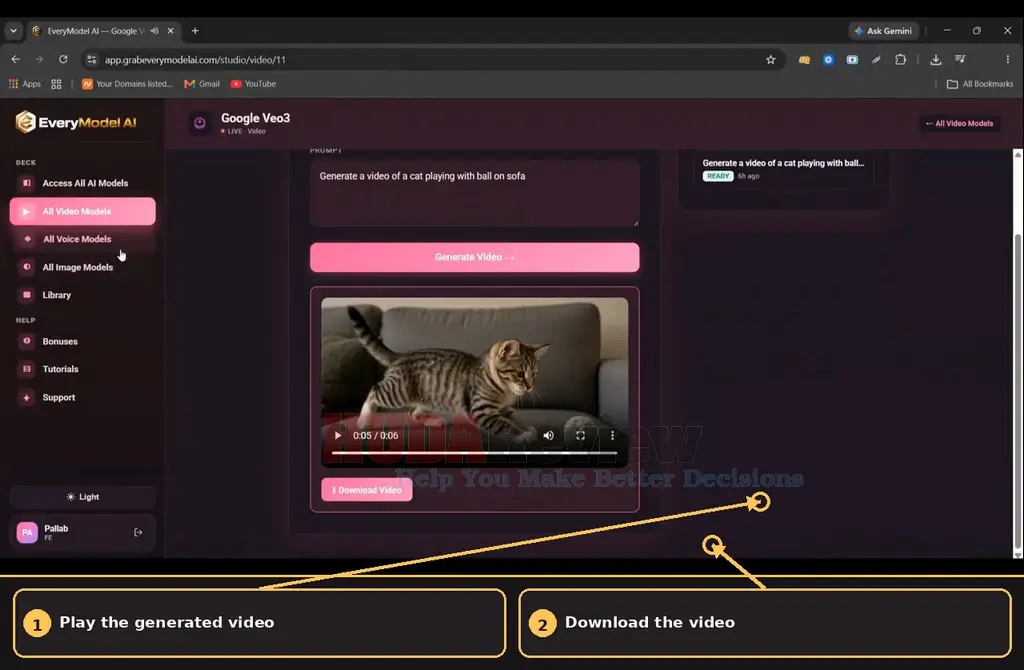The height and width of the screenshot is (670, 1024).
Task: Click the tab groups grid icon
Action: pyautogui.click(x=56, y=84)
